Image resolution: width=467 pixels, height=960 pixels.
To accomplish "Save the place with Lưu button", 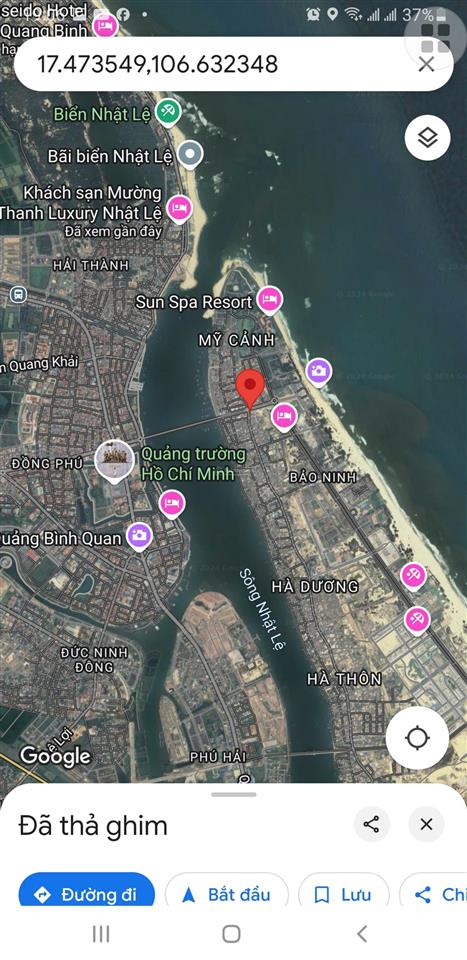I will pyautogui.click(x=343, y=894).
